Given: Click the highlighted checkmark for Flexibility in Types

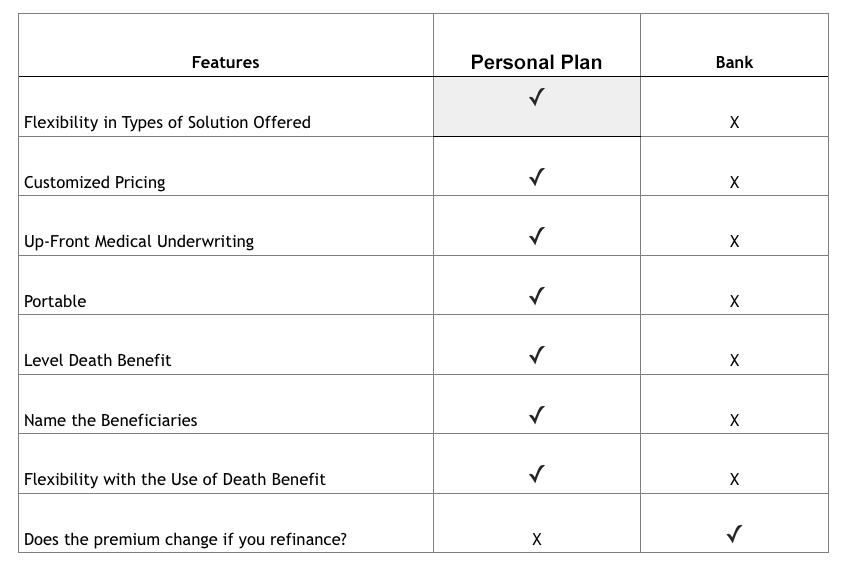Looking at the screenshot, I should tap(537, 97).
